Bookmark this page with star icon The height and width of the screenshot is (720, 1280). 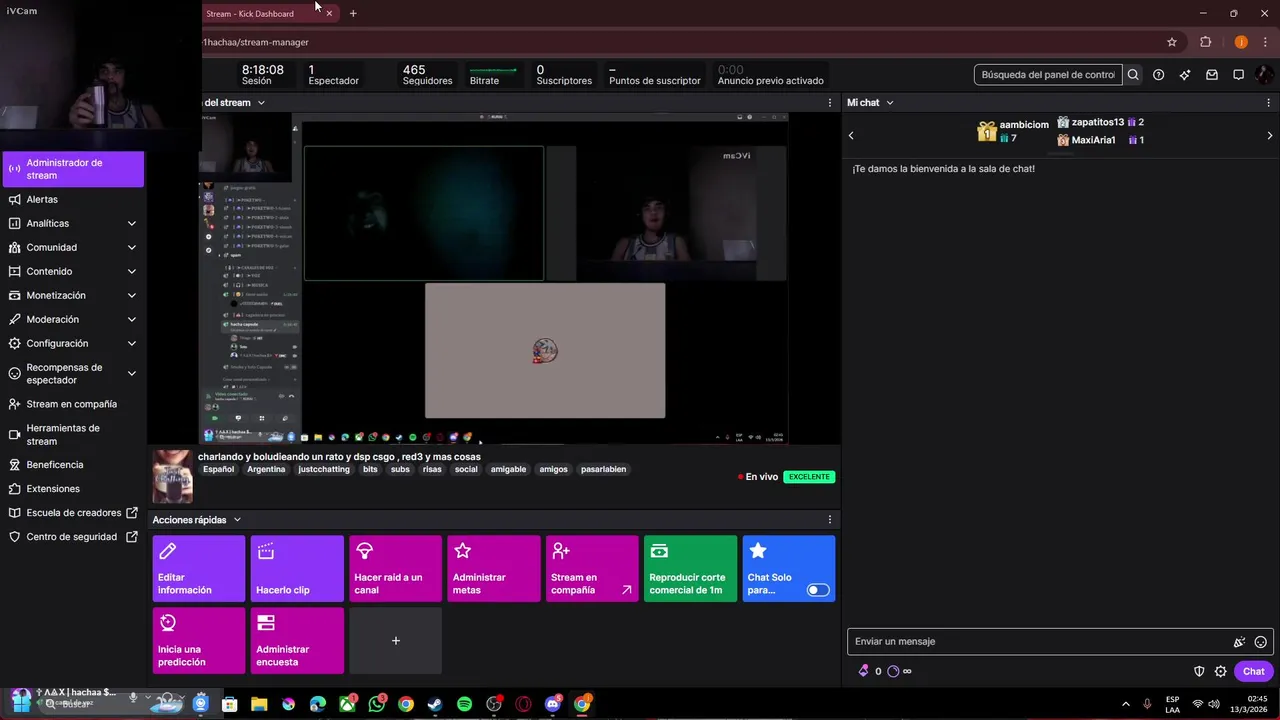(x=1172, y=42)
